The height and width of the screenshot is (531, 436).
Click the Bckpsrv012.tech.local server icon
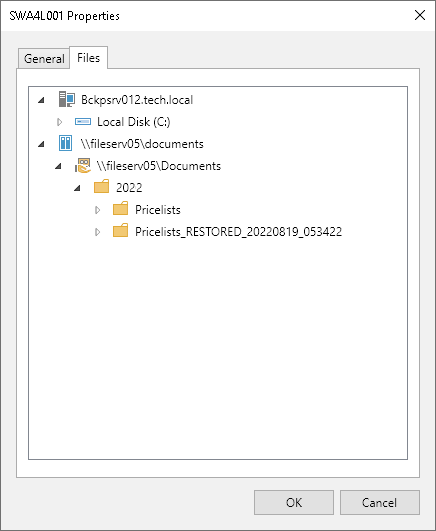pyautogui.click(x=66, y=100)
